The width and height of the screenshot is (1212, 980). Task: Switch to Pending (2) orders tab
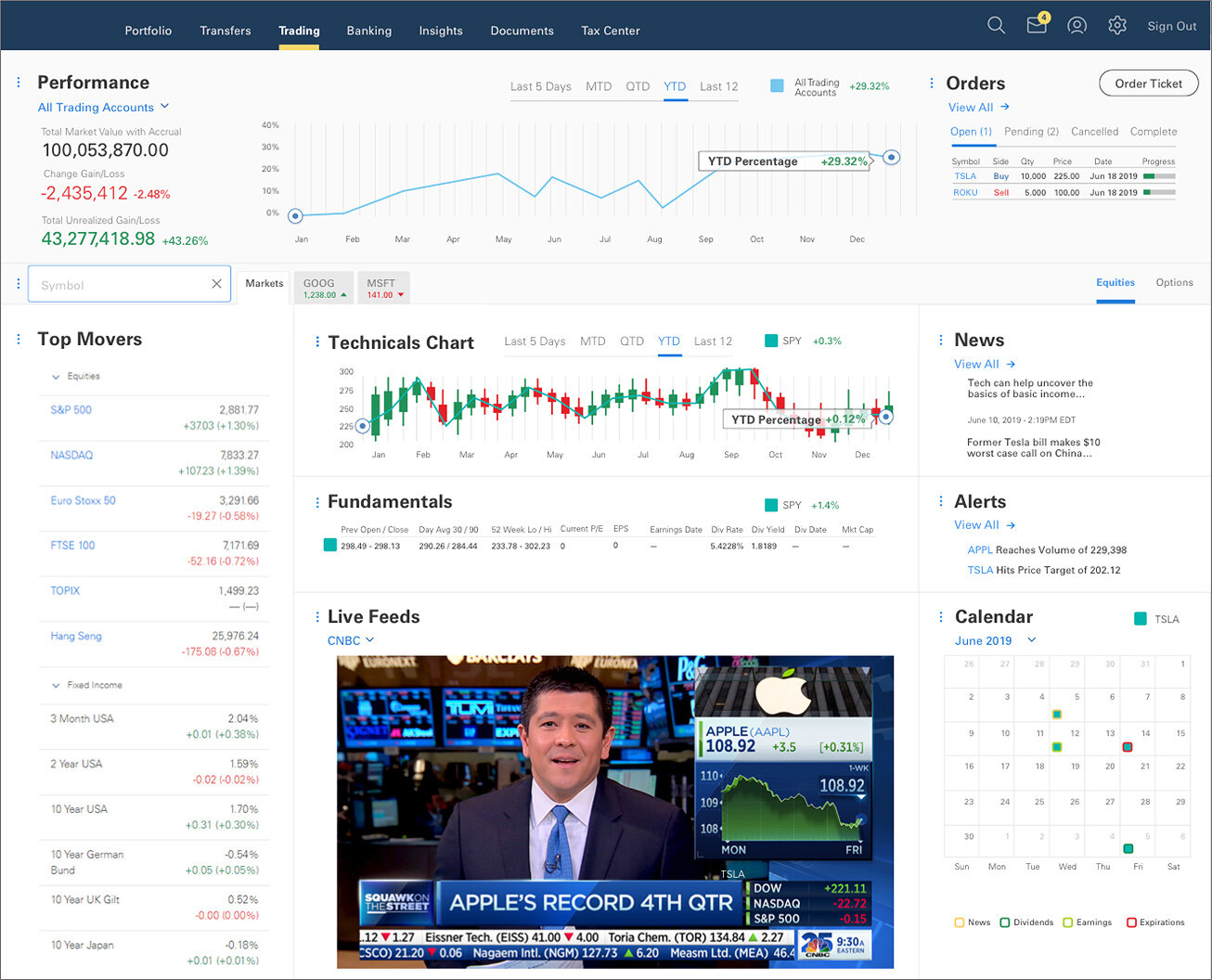click(1032, 132)
